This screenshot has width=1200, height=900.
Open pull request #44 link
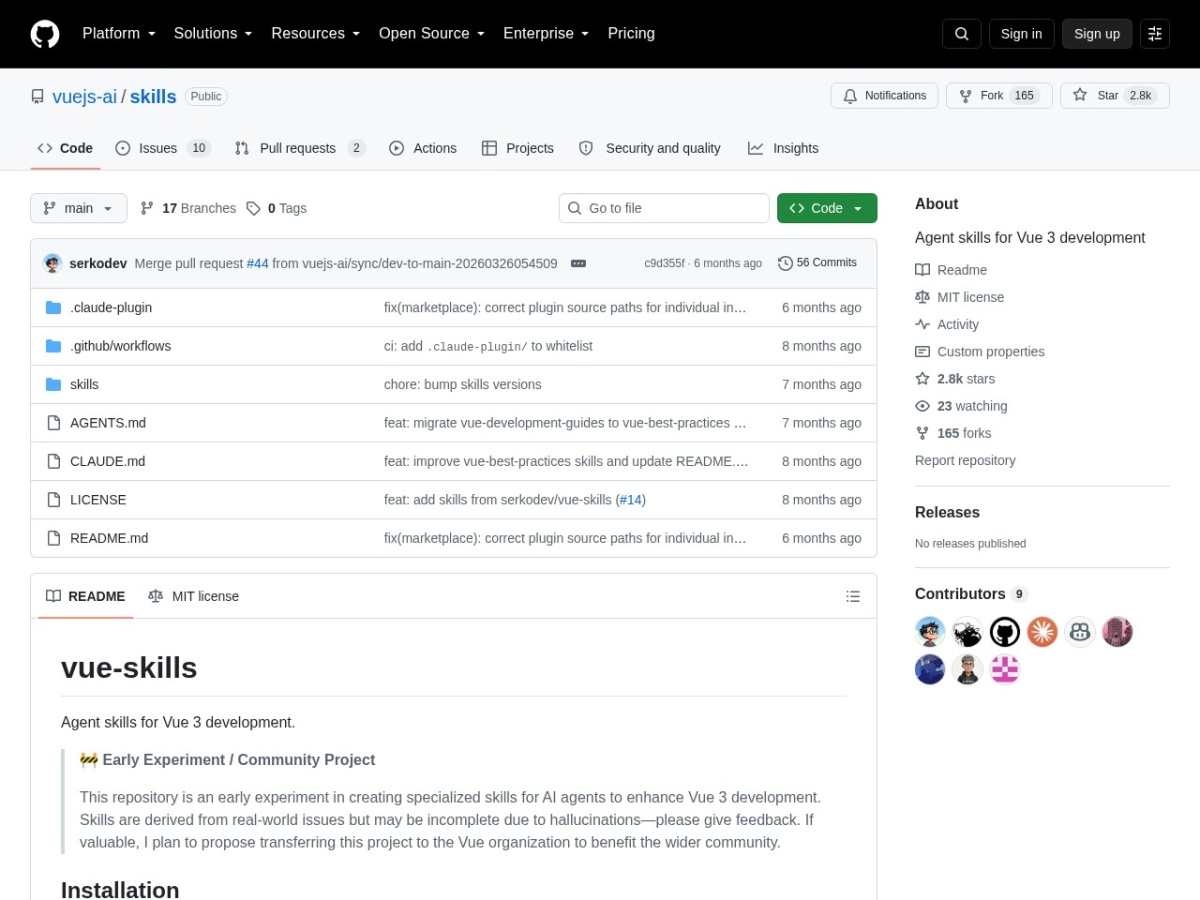point(258,264)
